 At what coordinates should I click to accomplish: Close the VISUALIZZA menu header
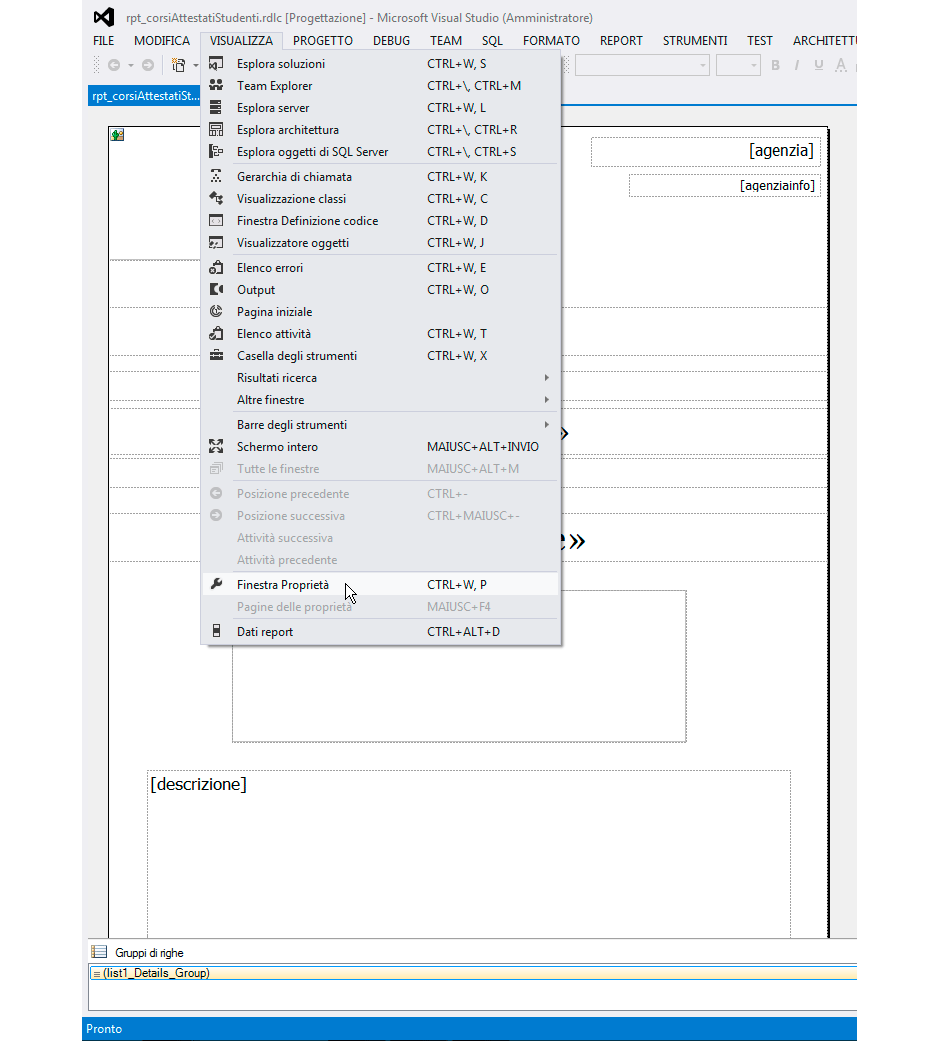pos(242,40)
